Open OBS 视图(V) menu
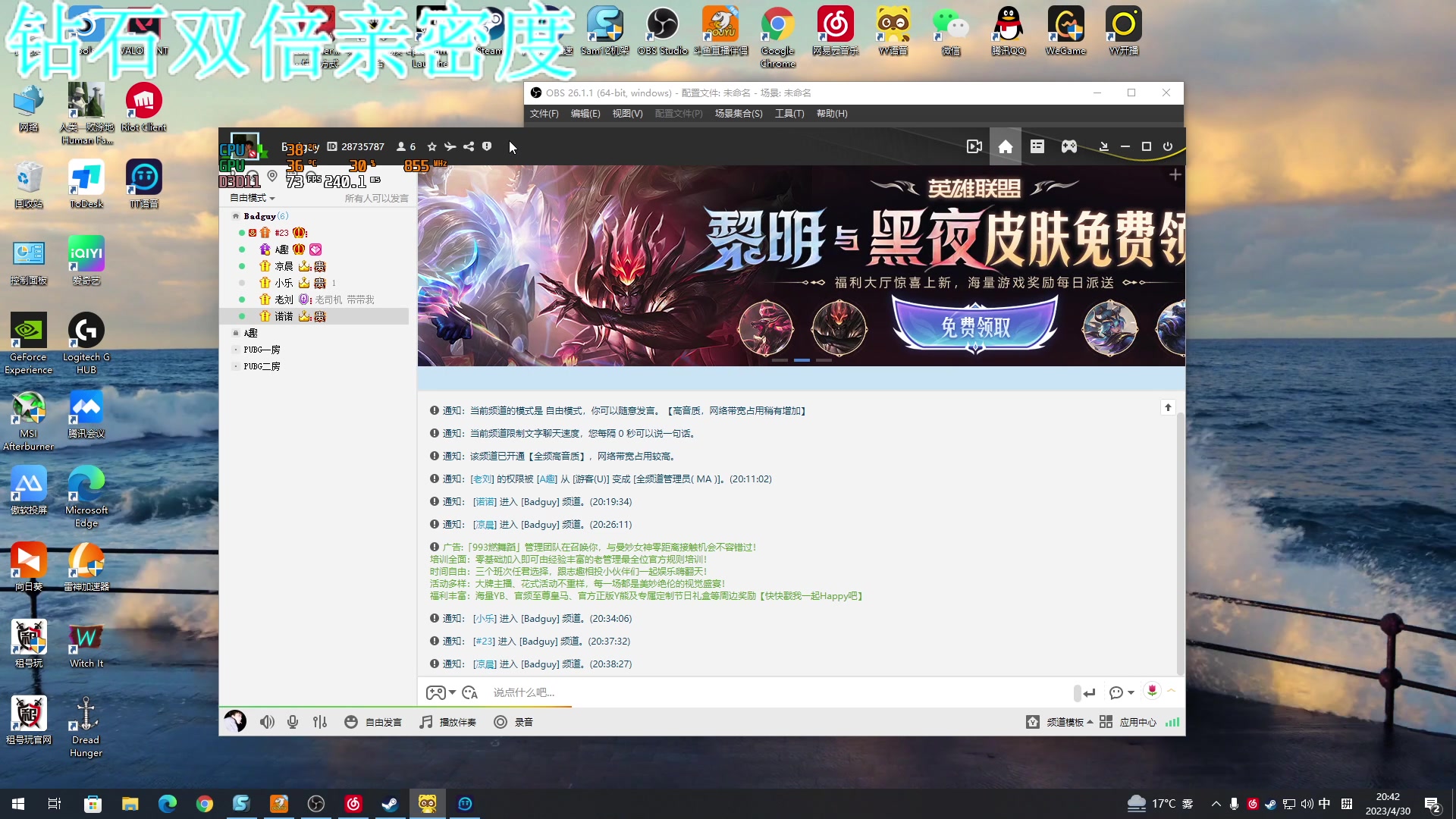The image size is (1456, 819). click(x=627, y=114)
